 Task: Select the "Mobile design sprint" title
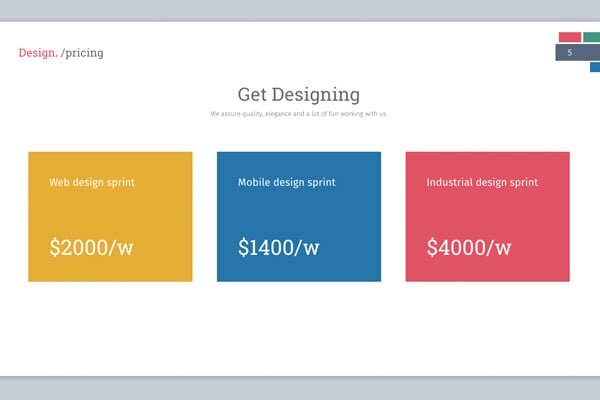tap(286, 183)
